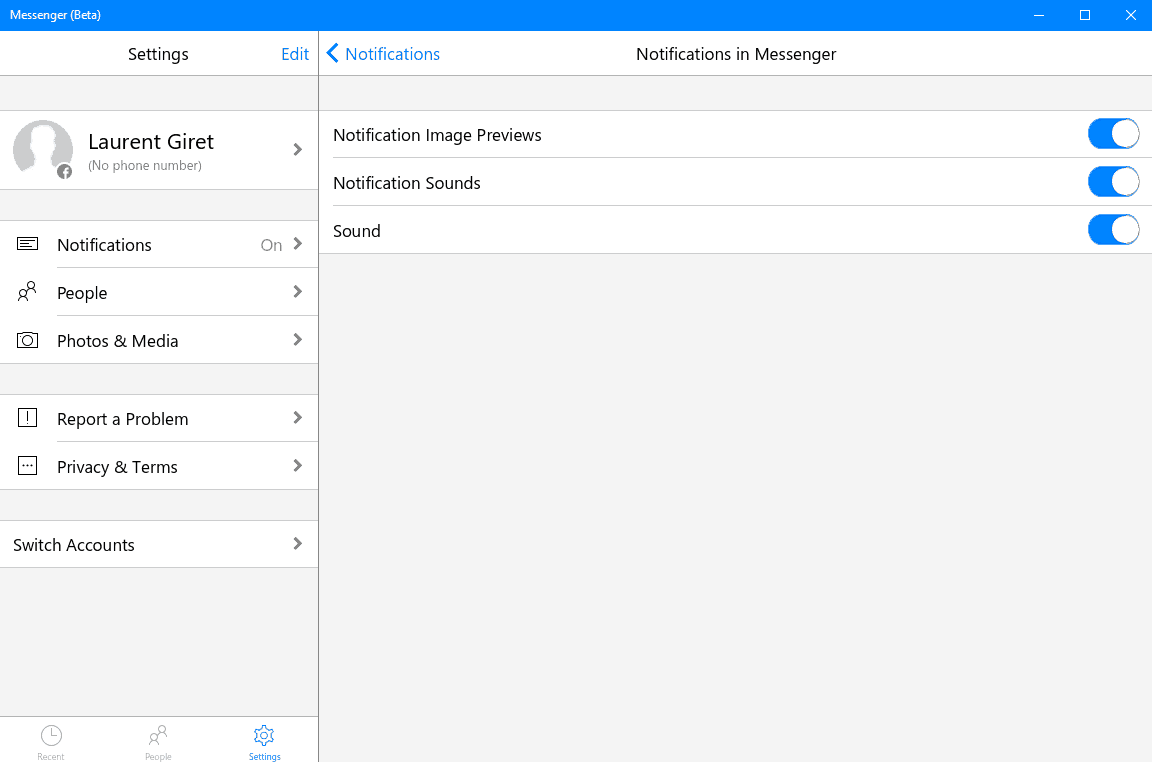Open the People settings row
Image resolution: width=1152 pixels, height=762 pixels.
159,292
